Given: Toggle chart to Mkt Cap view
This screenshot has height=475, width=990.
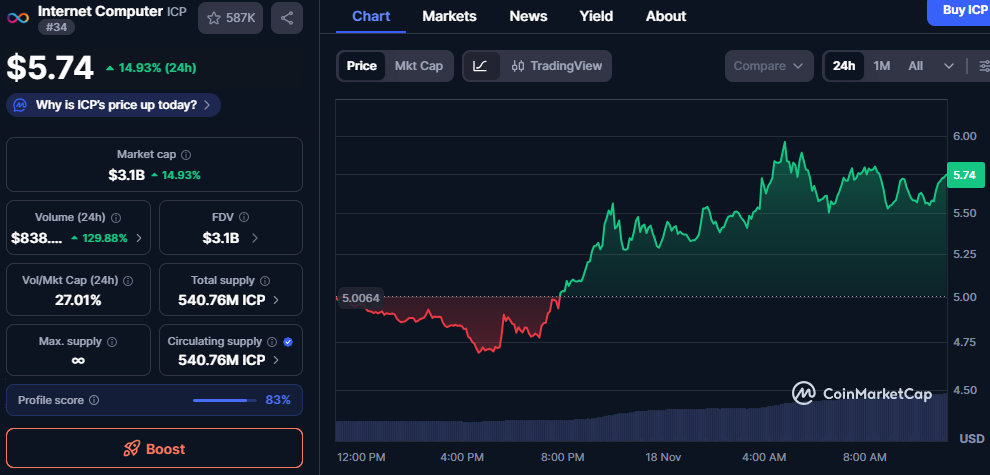Looking at the screenshot, I should 419,66.
